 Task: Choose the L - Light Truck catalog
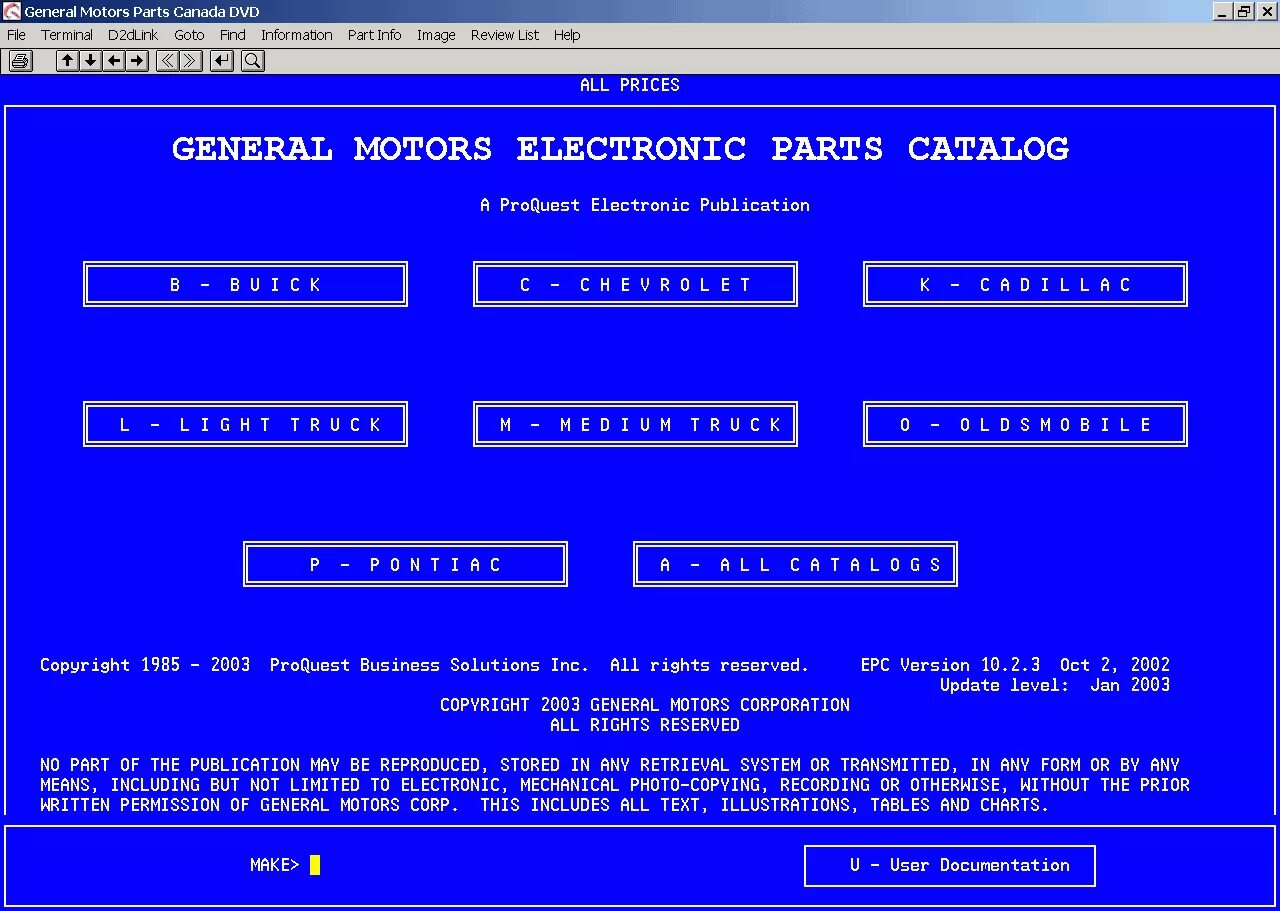click(x=245, y=424)
